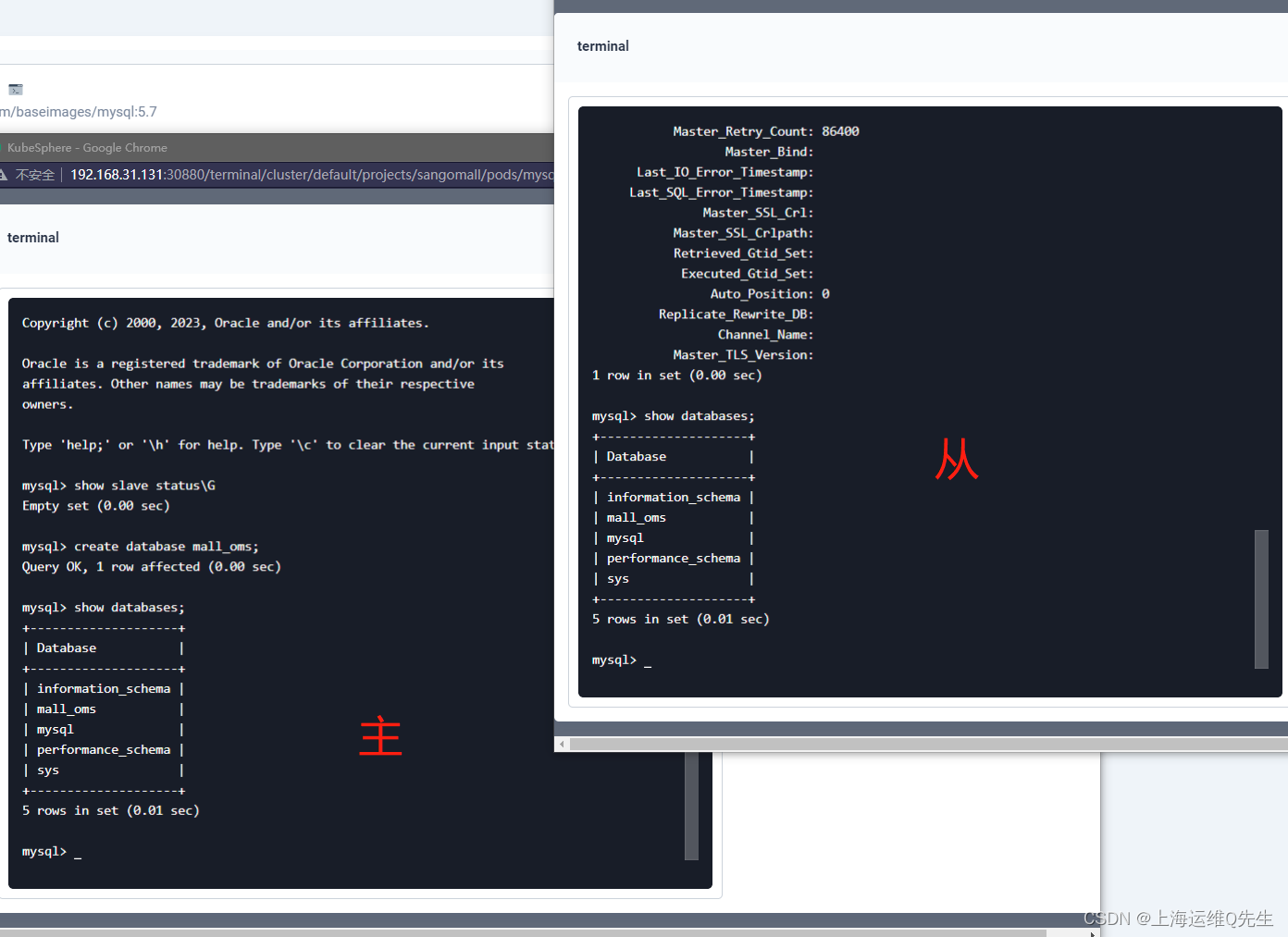Click the 'KubeSphere - Google Chrome' window title
Viewport: 1288px width, 937px height.
coord(88,148)
